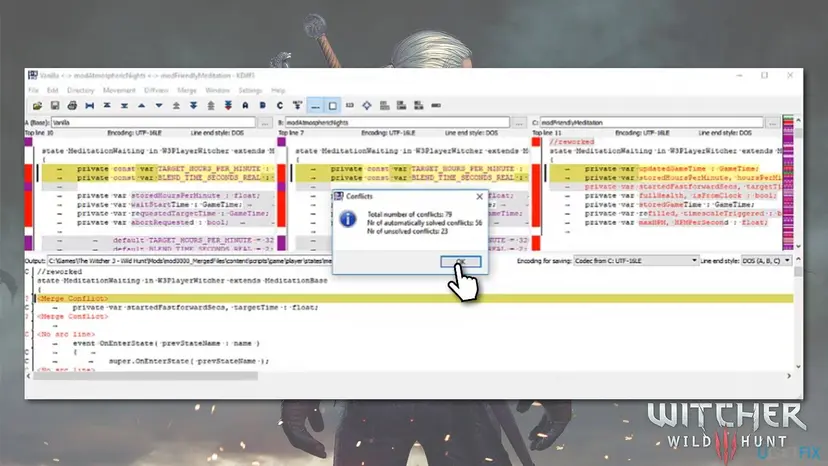
Task: Open the Diffview menu
Action: click(x=156, y=90)
